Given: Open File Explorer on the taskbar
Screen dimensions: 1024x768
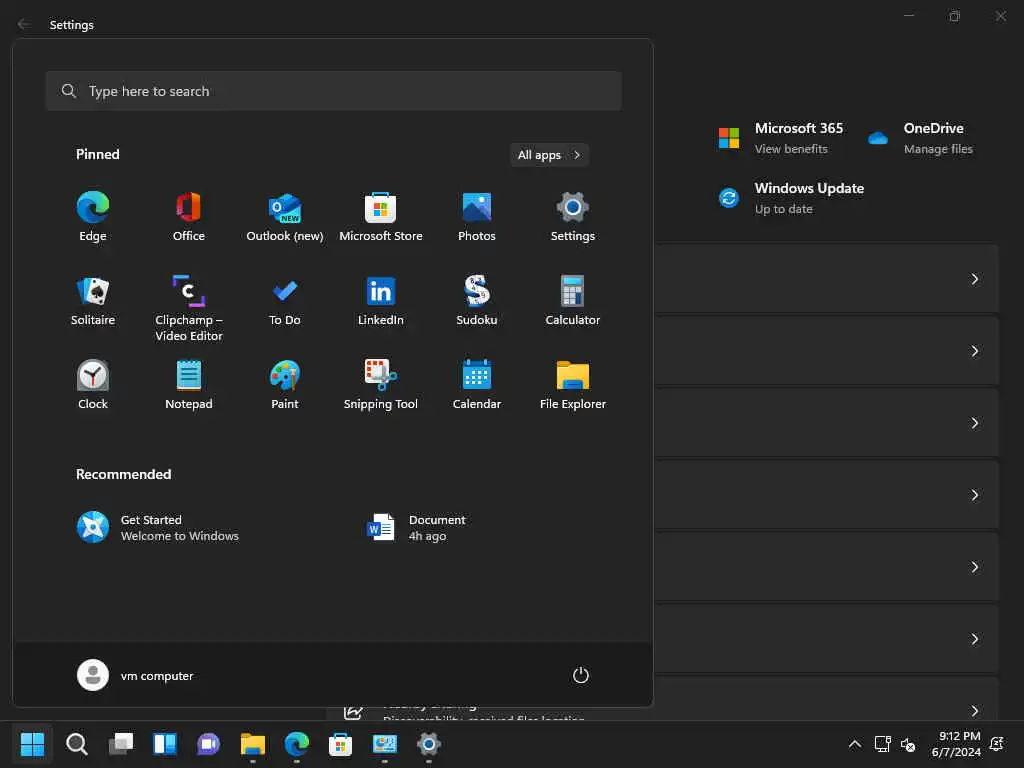Looking at the screenshot, I should (253, 744).
